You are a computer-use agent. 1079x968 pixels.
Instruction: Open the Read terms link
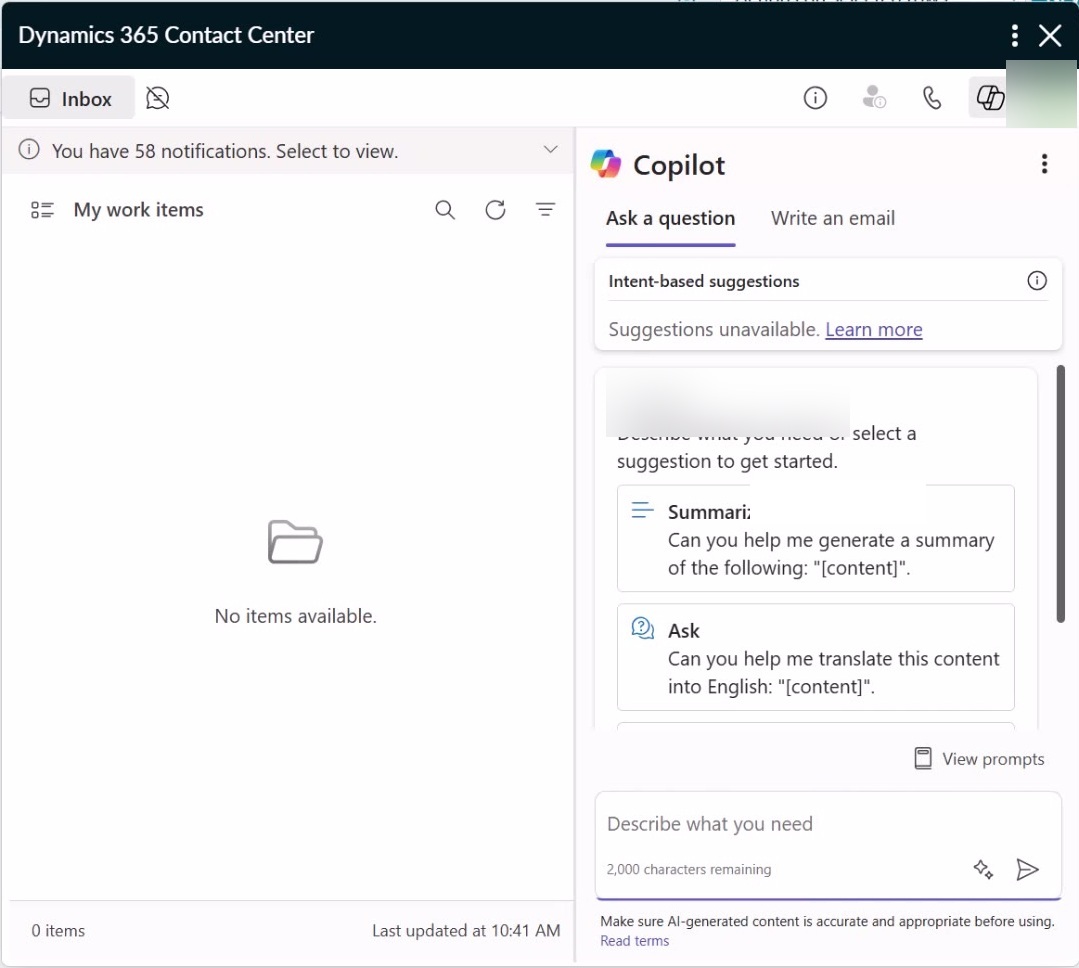[x=634, y=941]
